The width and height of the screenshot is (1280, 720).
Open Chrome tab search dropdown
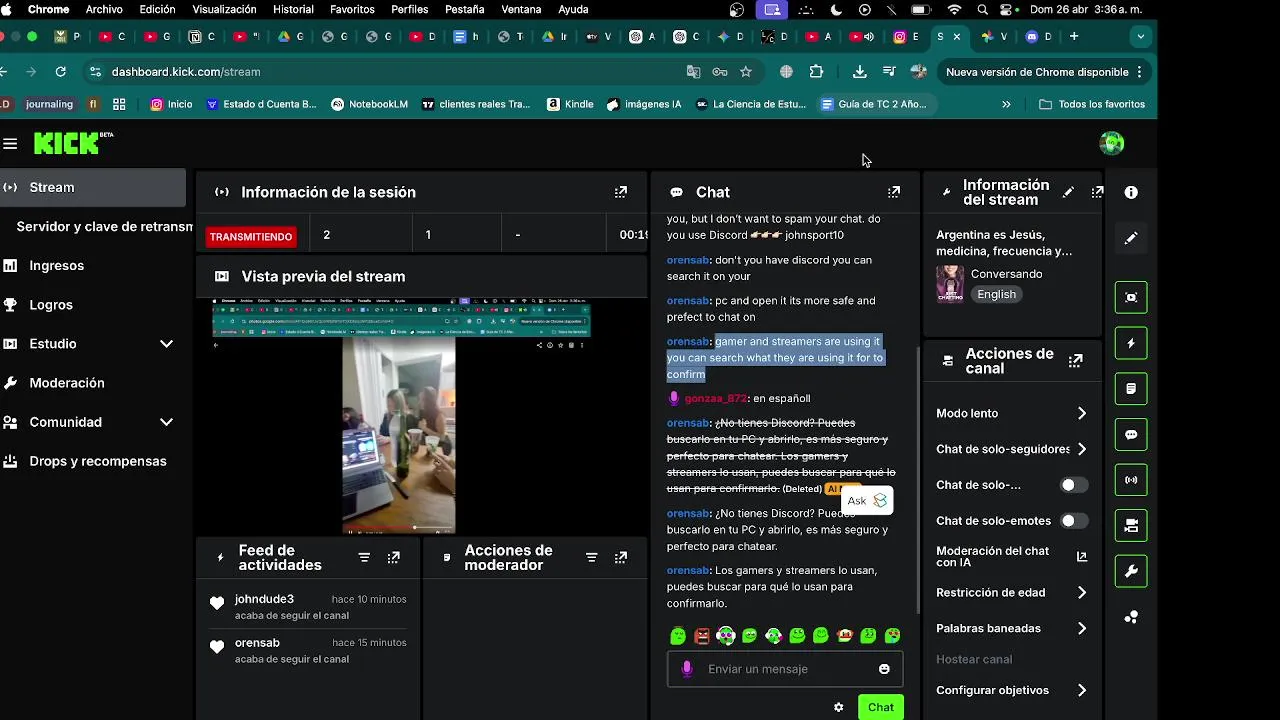click(x=1140, y=36)
